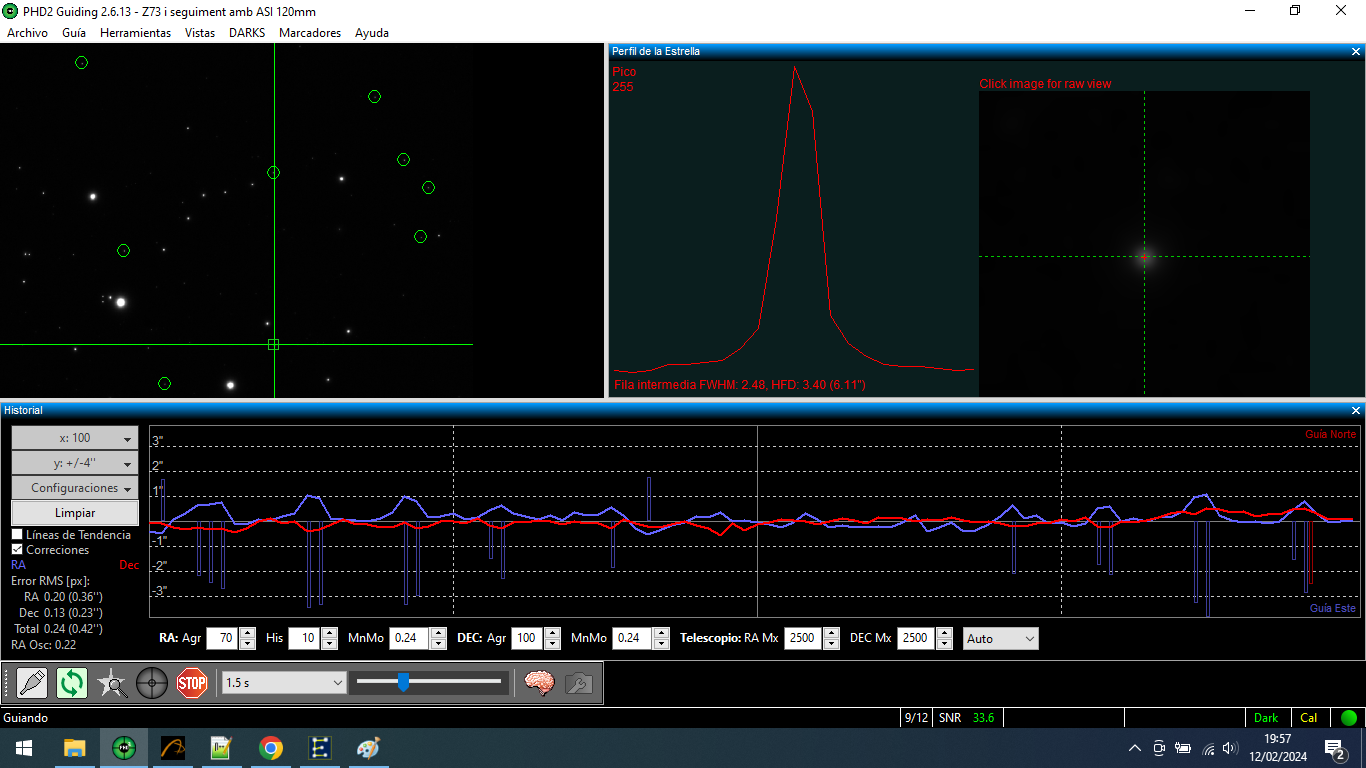Decrease RA His value with down arrow
Screen dimensions: 1366x768
[329, 644]
